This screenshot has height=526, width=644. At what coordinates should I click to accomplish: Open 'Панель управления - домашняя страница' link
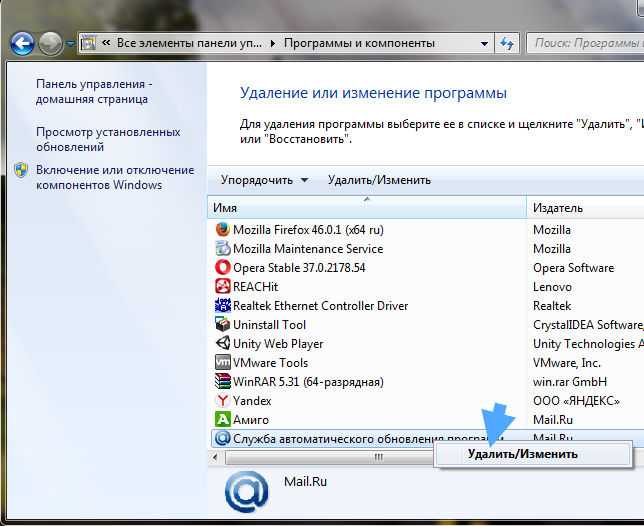(x=94, y=91)
